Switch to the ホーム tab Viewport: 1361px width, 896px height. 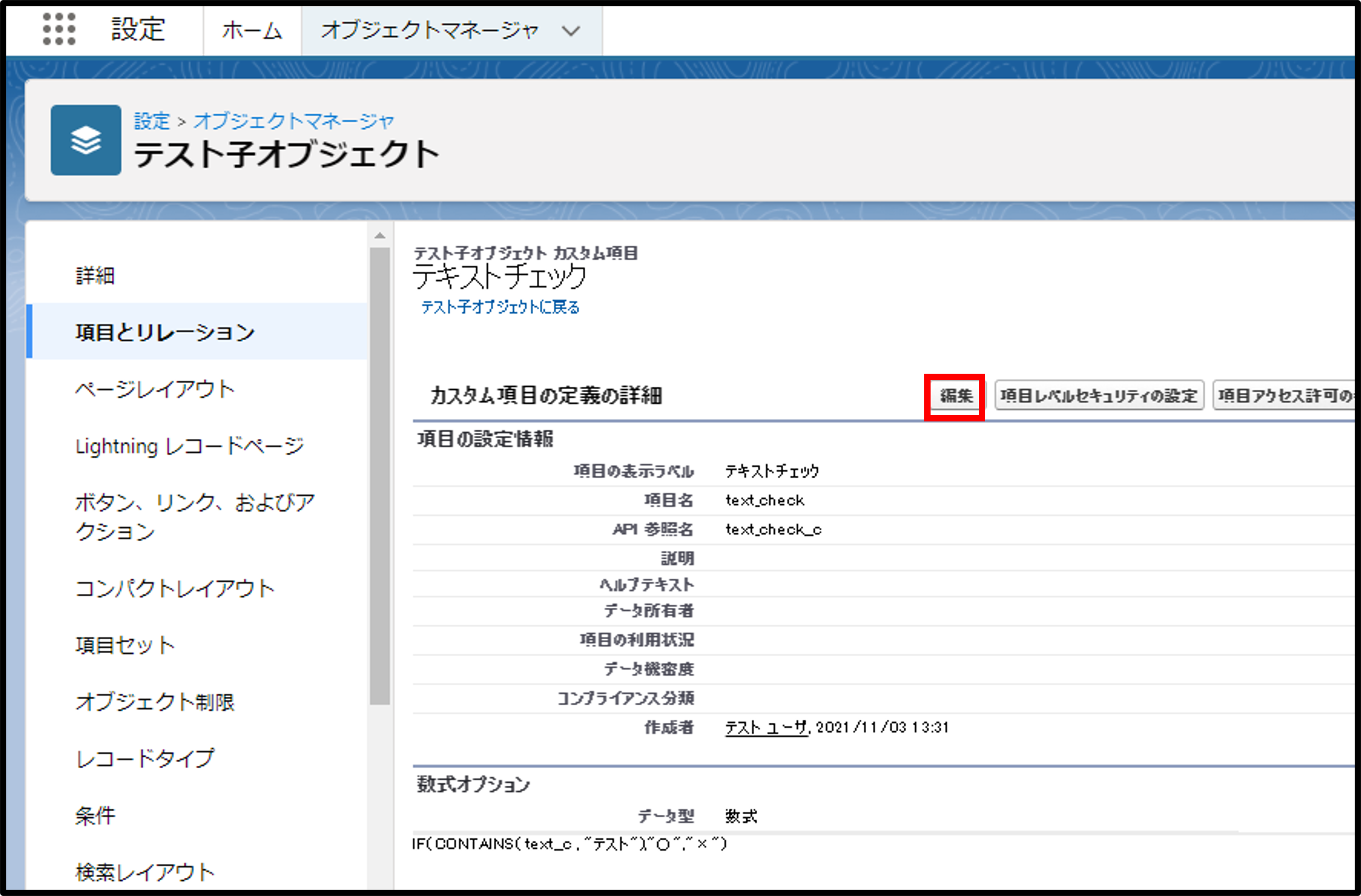pyautogui.click(x=252, y=31)
